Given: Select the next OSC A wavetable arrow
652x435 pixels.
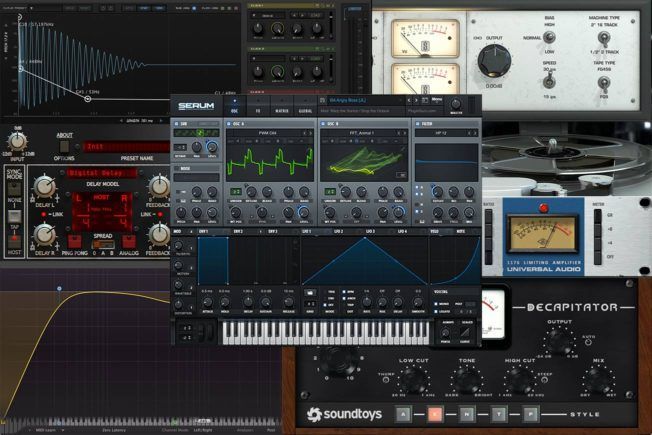Looking at the screenshot, I should click(311, 133).
